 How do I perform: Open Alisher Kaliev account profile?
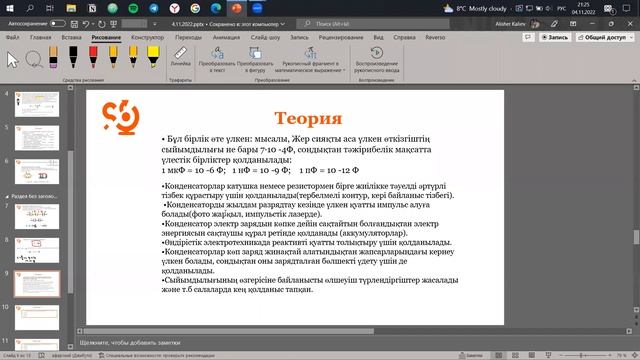517,24
